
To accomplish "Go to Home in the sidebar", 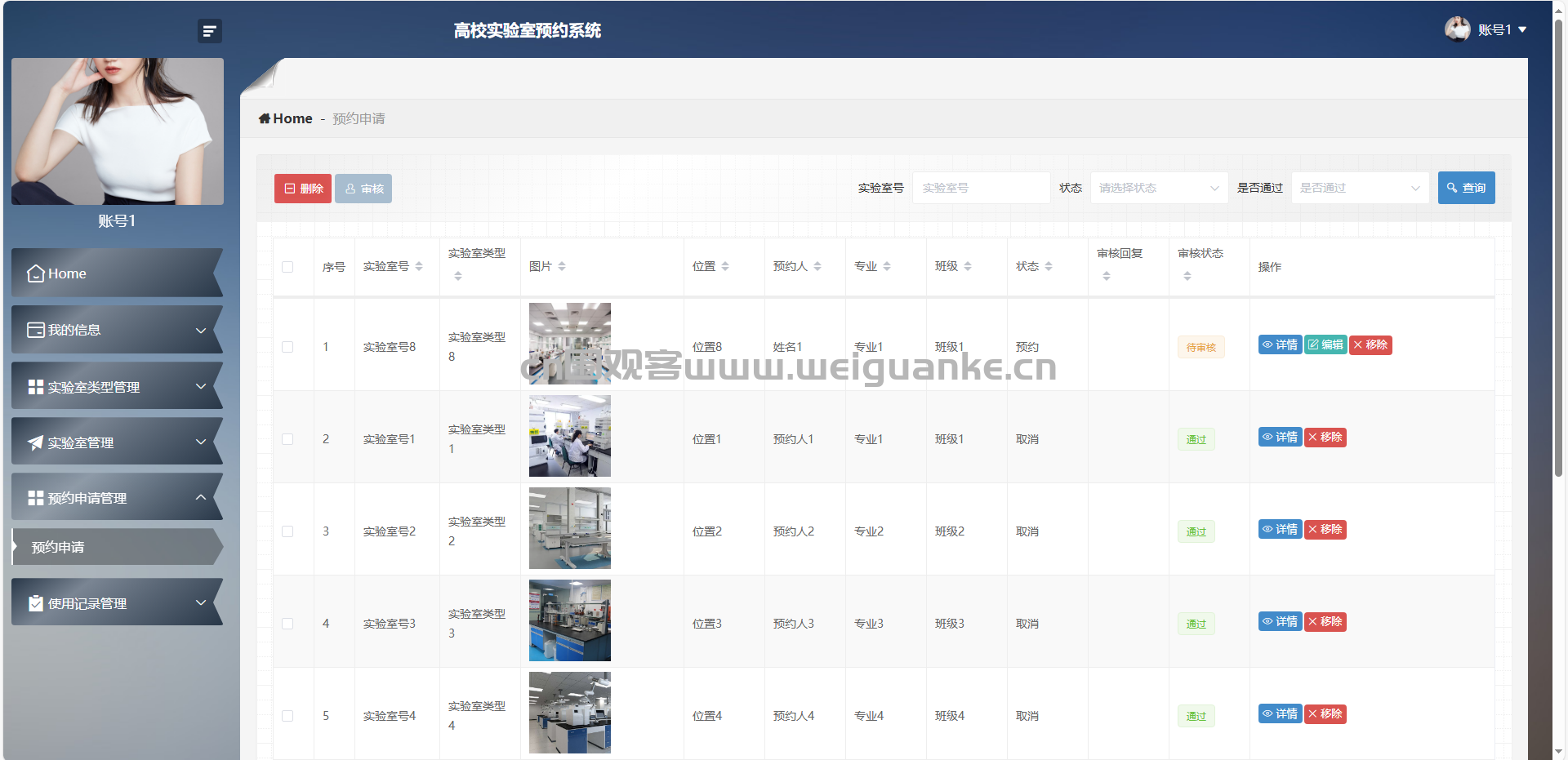I will (x=117, y=273).
